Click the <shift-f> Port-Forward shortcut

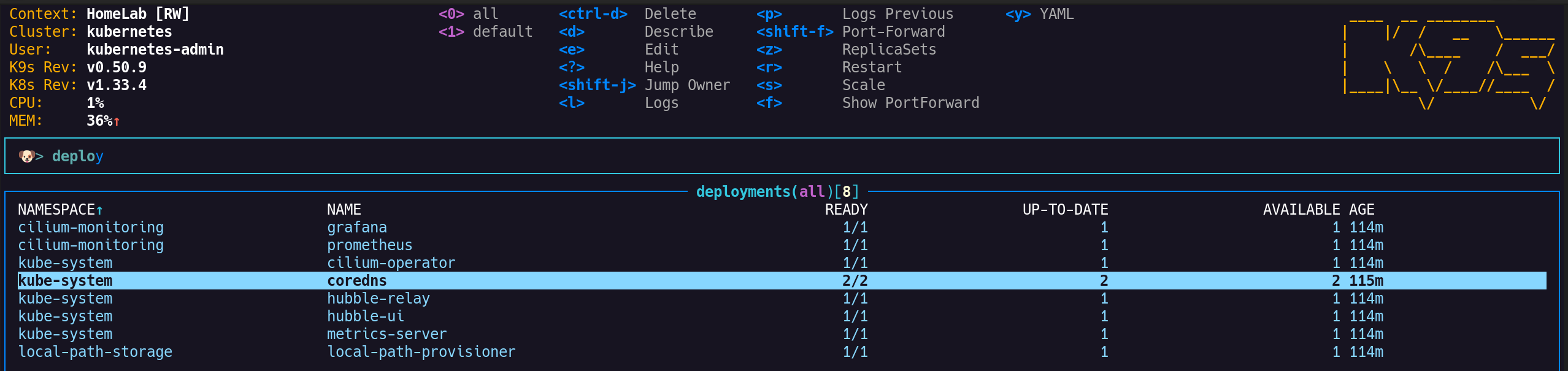point(851,31)
